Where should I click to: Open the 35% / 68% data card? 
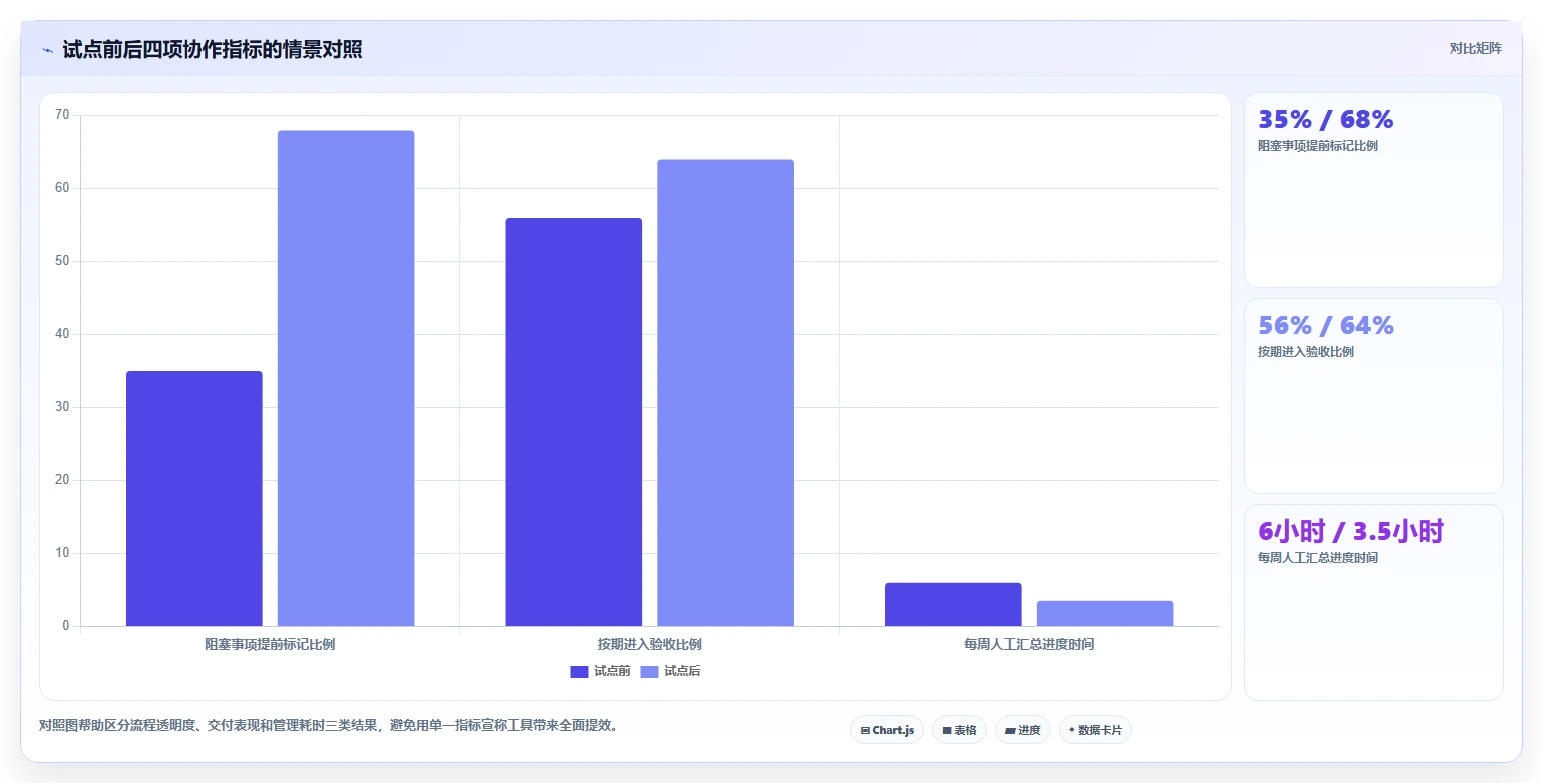tap(1373, 190)
